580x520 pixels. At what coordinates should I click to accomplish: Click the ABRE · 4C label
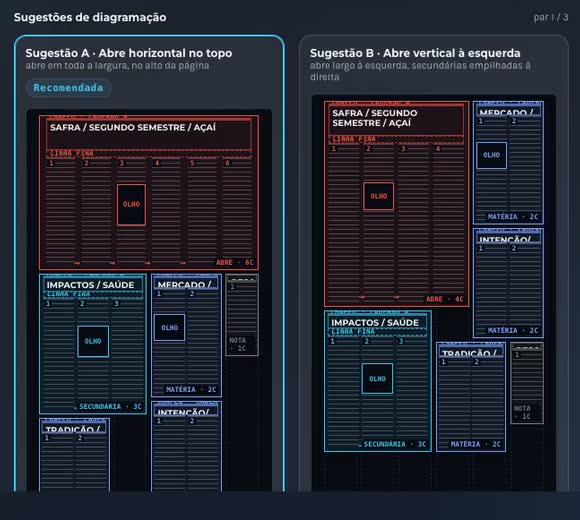point(445,299)
